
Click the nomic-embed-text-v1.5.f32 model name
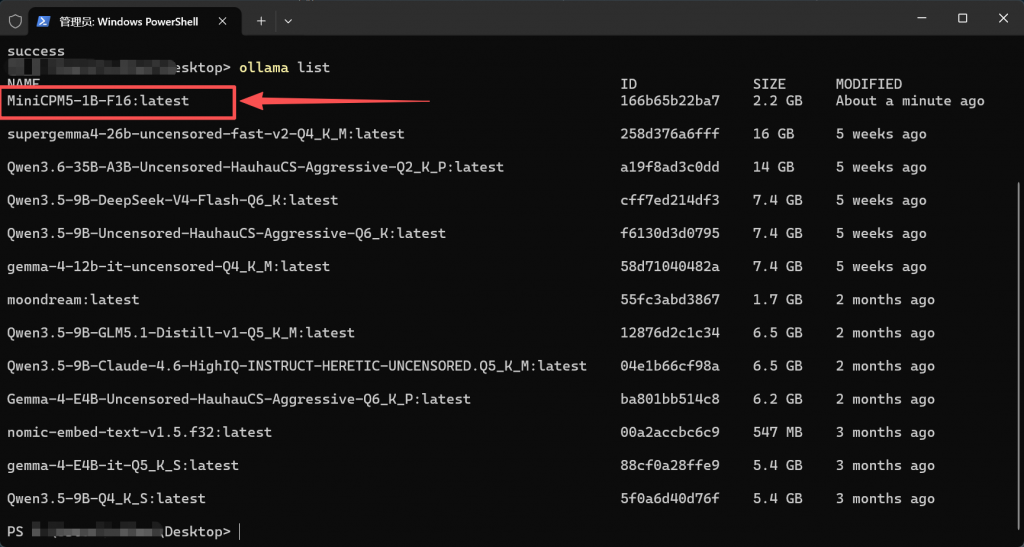coord(140,432)
